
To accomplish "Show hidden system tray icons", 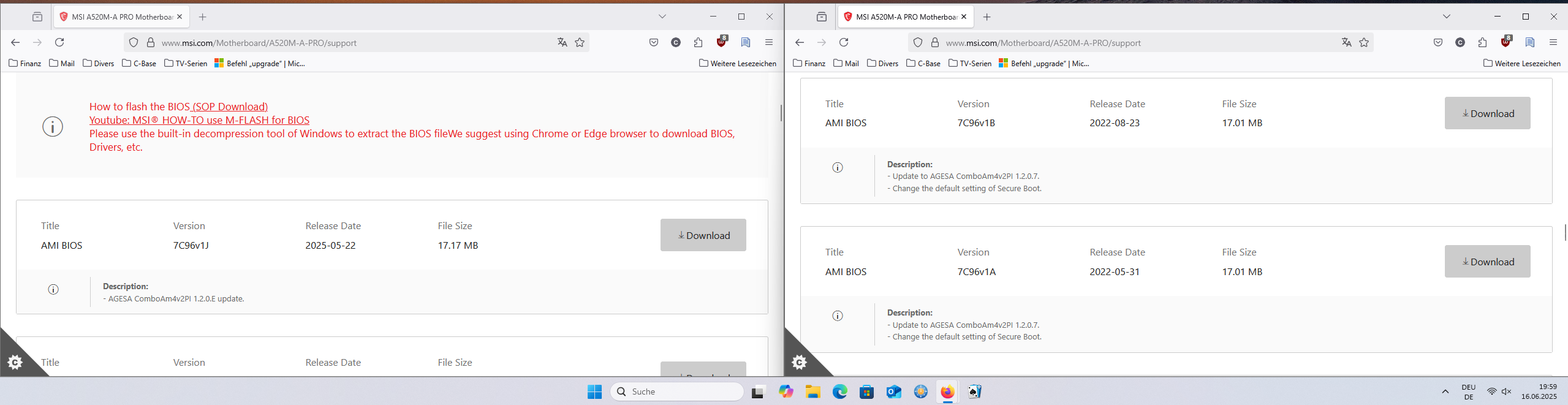I will click(1445, 392).
